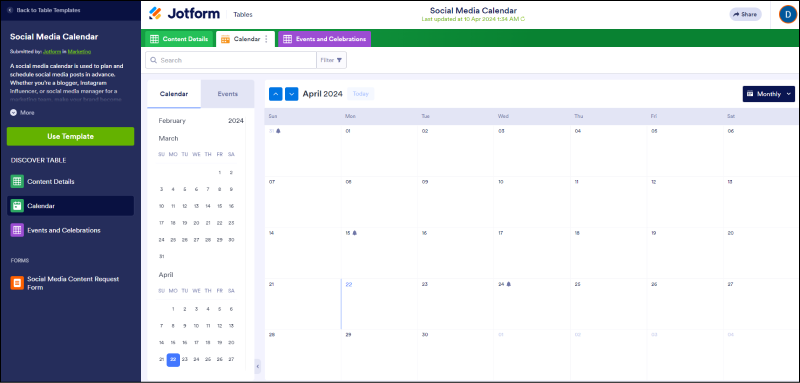Click Social Media Content Request Form icon
The width and height of the screenshot is (800, 383).
pos(17,283)
